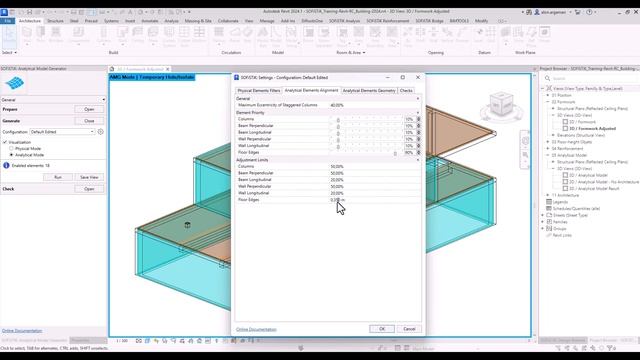Click the Column tool in ribbon
Screen dimensions: 640x360
(104, 33)
